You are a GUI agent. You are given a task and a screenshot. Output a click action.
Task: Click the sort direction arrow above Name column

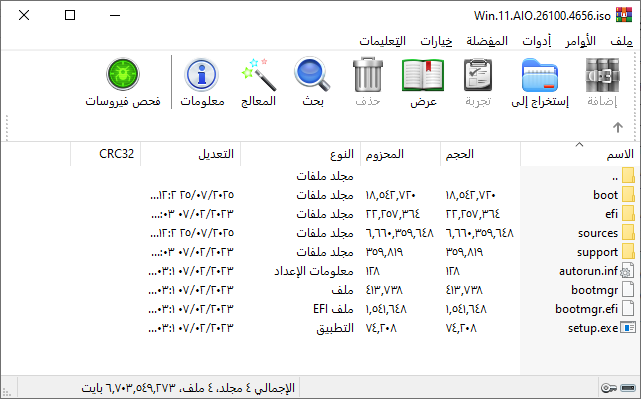tap(579, 144)
